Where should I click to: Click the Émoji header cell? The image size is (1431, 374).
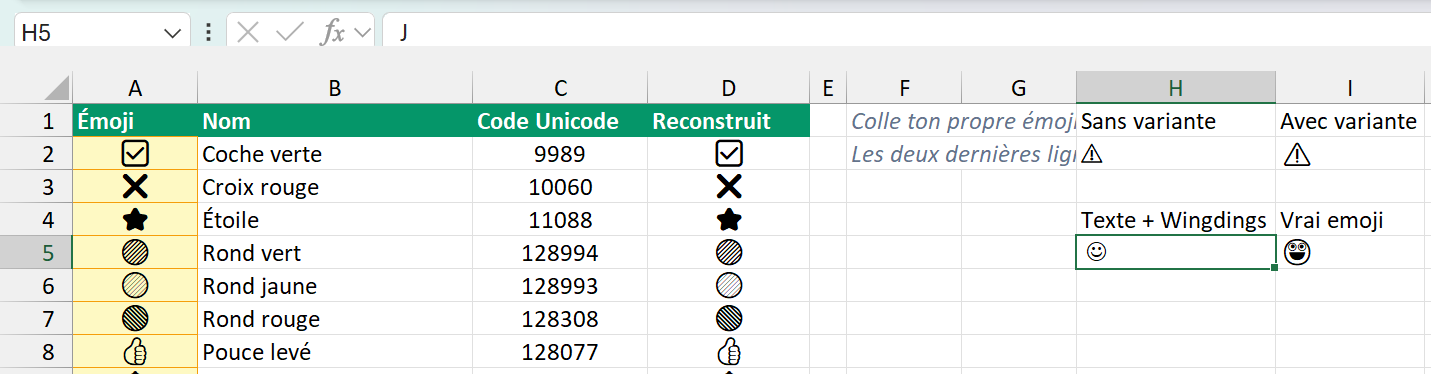pos(135,121)
